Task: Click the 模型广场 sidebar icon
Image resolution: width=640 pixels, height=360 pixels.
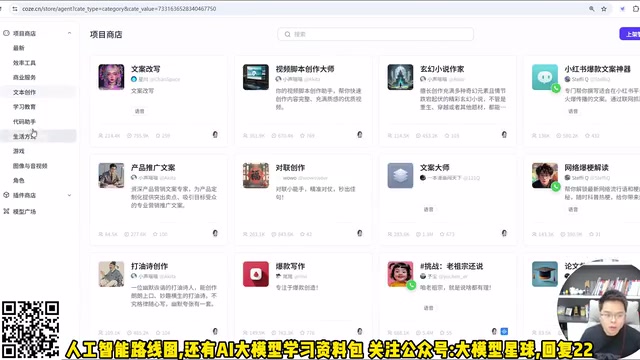Action: tap(6, 211)
